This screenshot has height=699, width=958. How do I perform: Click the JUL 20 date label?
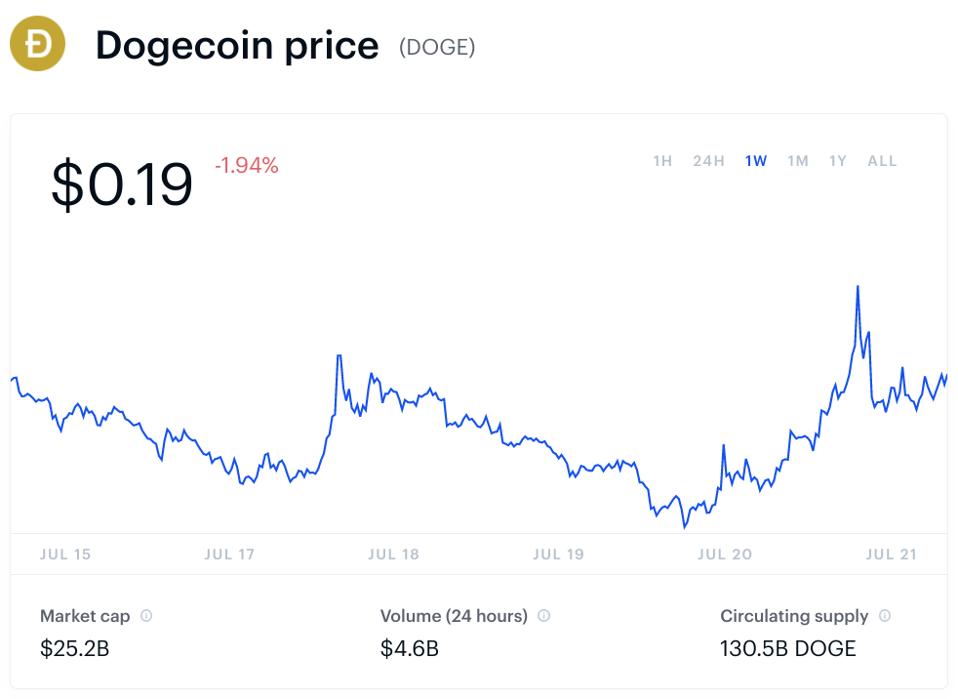[725, 554]
